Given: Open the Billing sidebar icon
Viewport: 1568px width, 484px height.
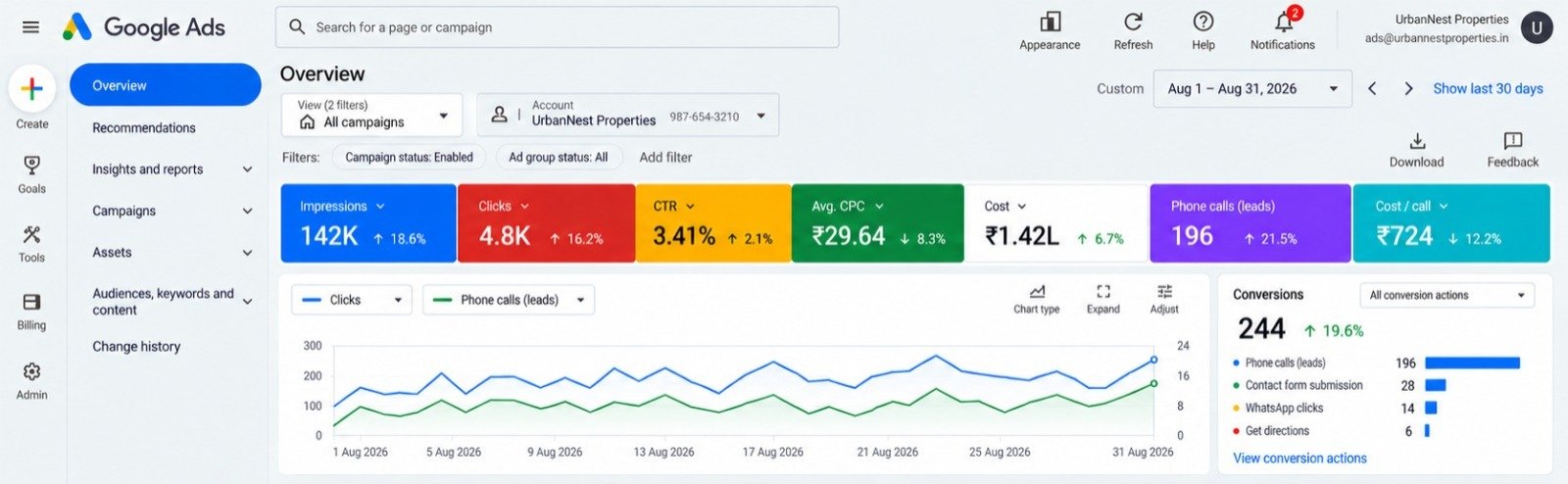Looking at the screenshot, I should [x=31, y=311].
